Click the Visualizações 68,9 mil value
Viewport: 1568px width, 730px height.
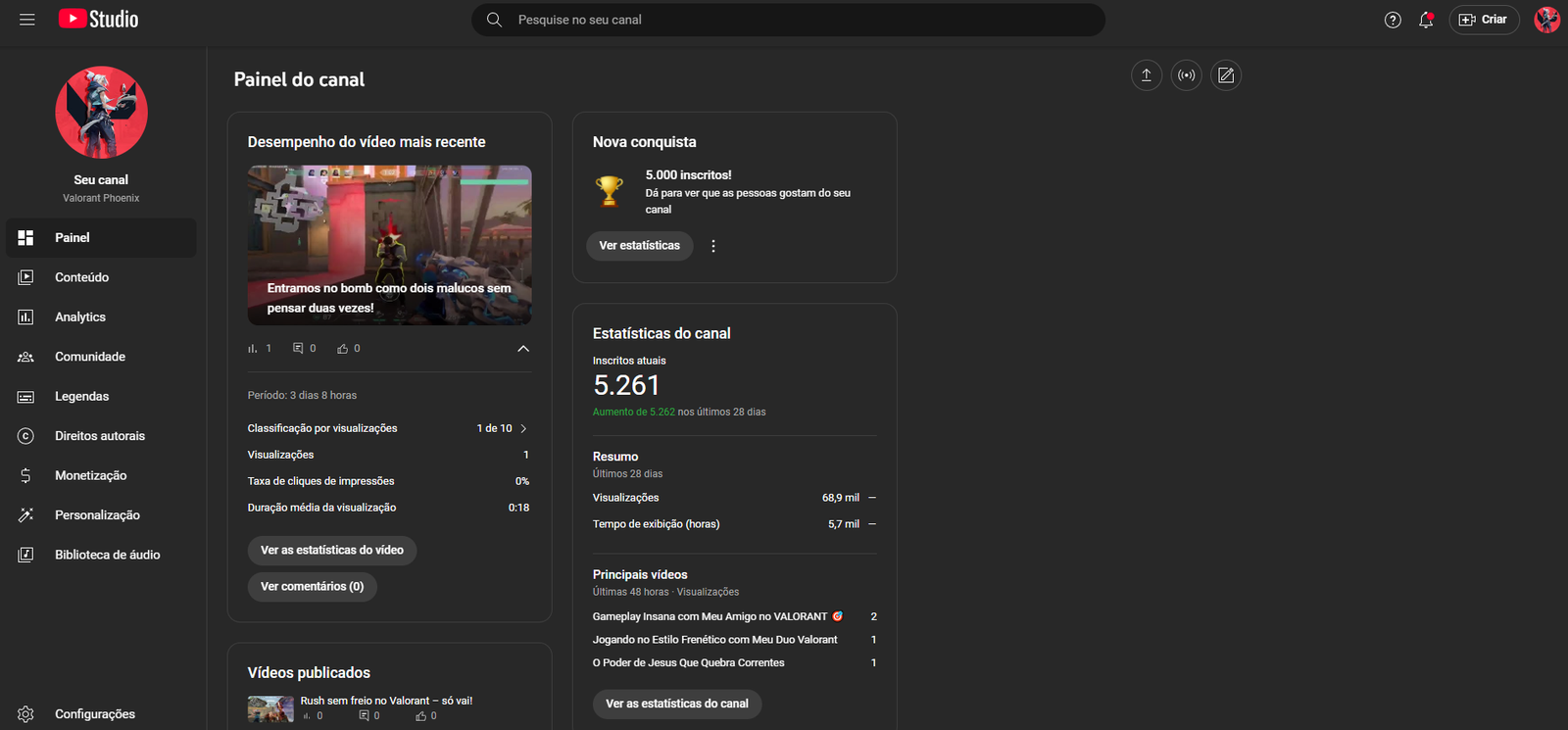[x=841, y=498]
